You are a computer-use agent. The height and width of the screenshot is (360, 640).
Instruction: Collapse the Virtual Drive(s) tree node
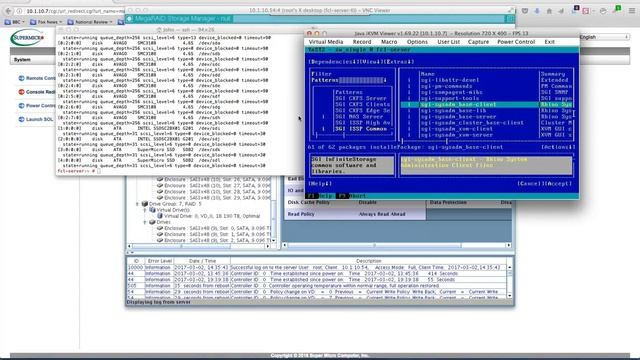coord(145,210)
